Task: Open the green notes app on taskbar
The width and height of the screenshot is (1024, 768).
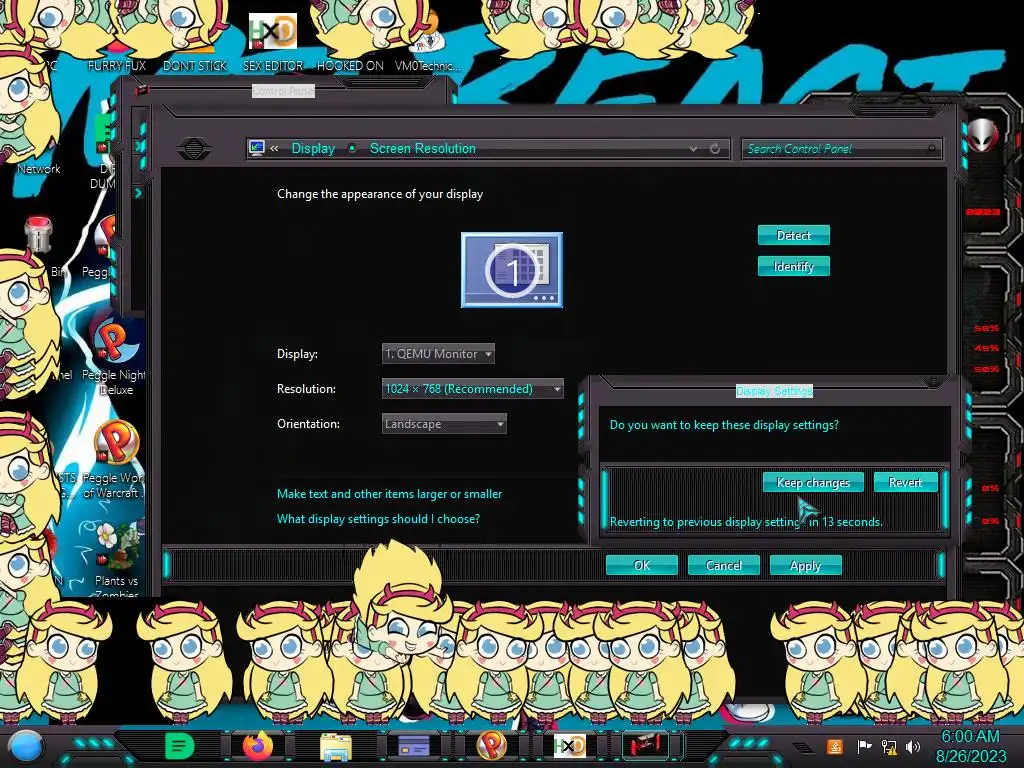Action: point(180,746)
